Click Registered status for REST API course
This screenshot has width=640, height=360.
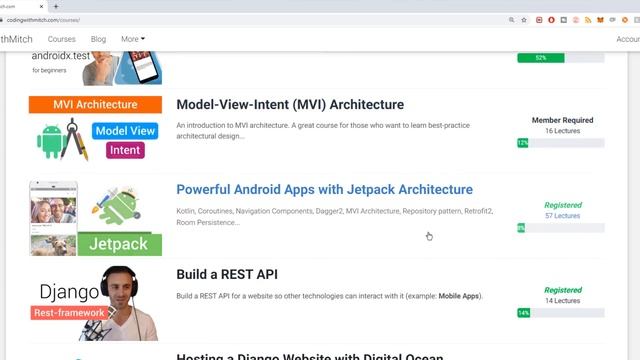tap(563, 290)
